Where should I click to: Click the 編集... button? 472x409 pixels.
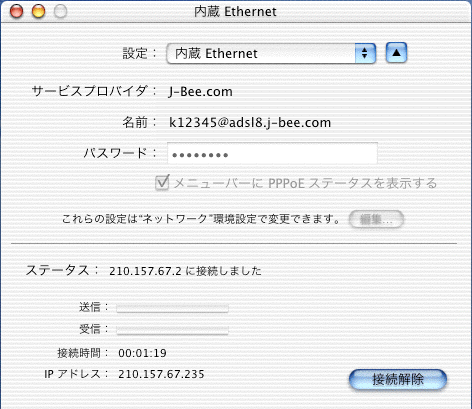376,219
